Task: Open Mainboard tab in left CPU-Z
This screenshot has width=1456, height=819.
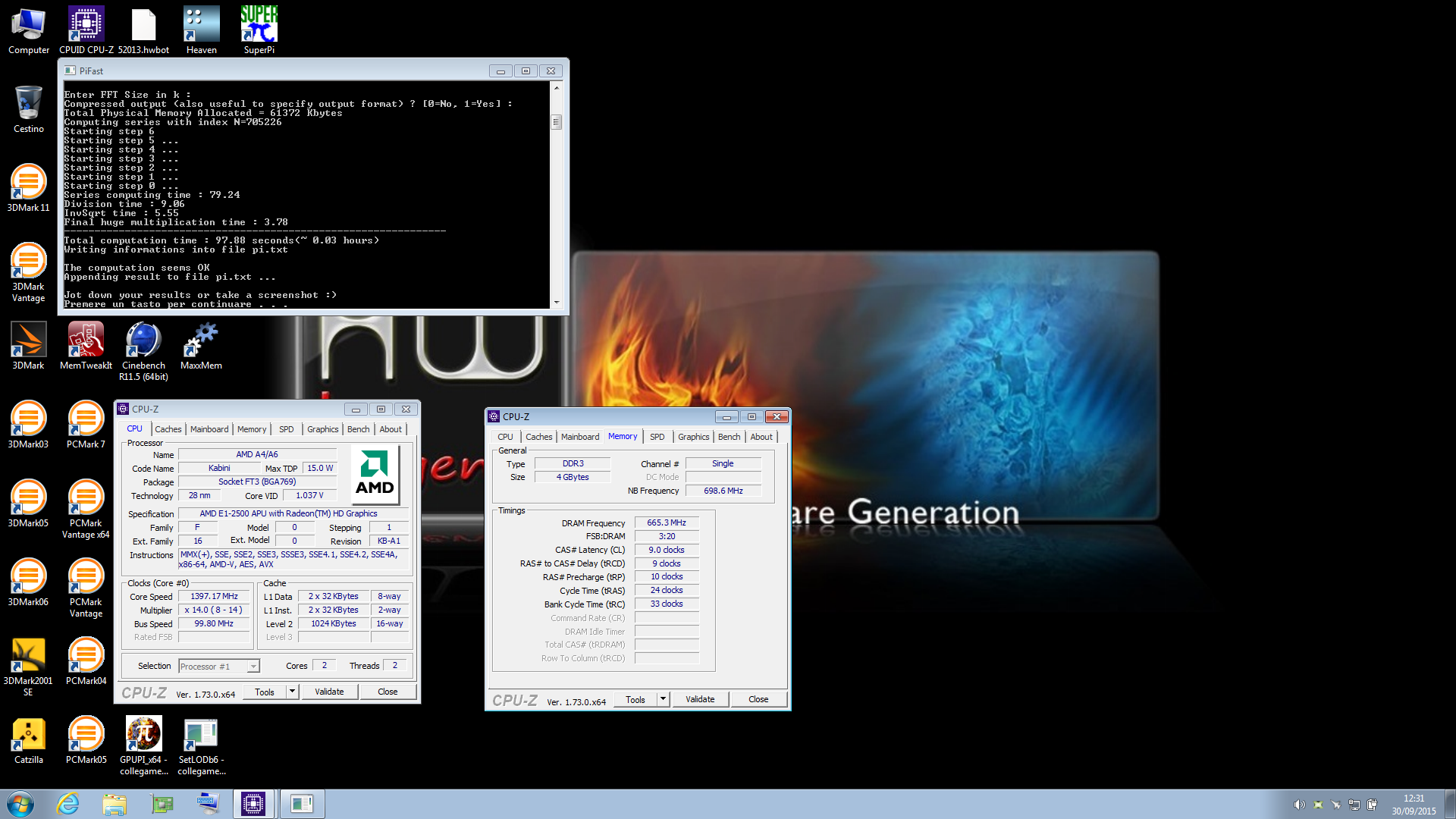Action: coord(209,429)
